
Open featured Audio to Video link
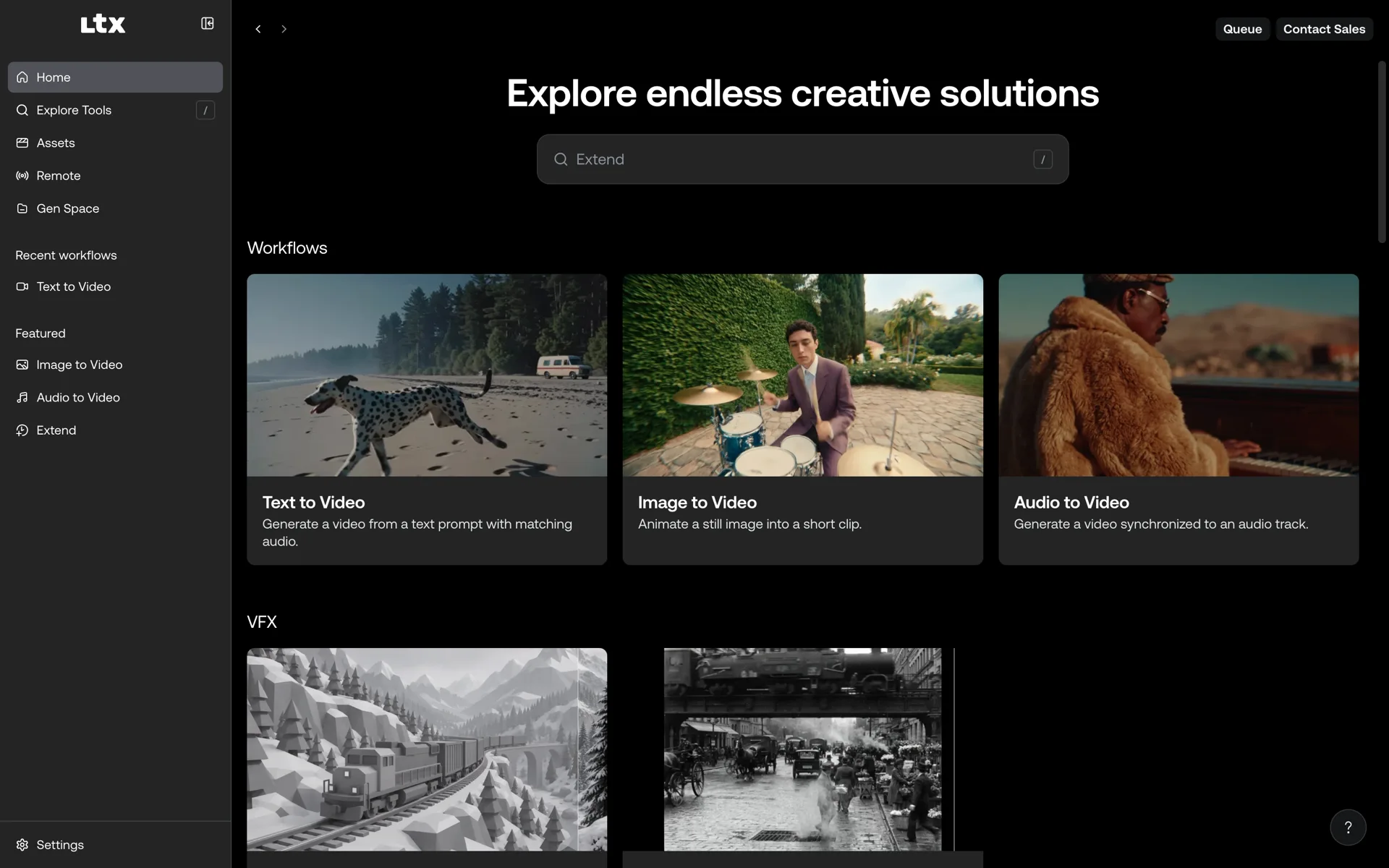[115, 397]
